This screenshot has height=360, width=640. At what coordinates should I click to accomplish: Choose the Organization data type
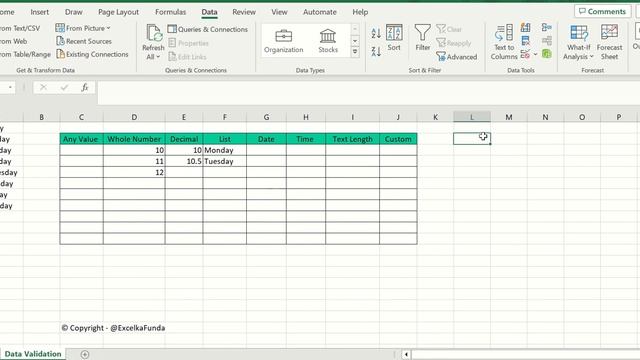284,41
